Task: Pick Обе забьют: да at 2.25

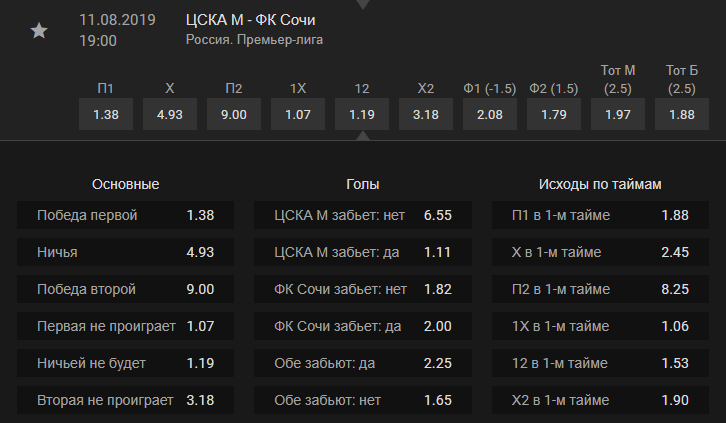Action: [363, 363]
